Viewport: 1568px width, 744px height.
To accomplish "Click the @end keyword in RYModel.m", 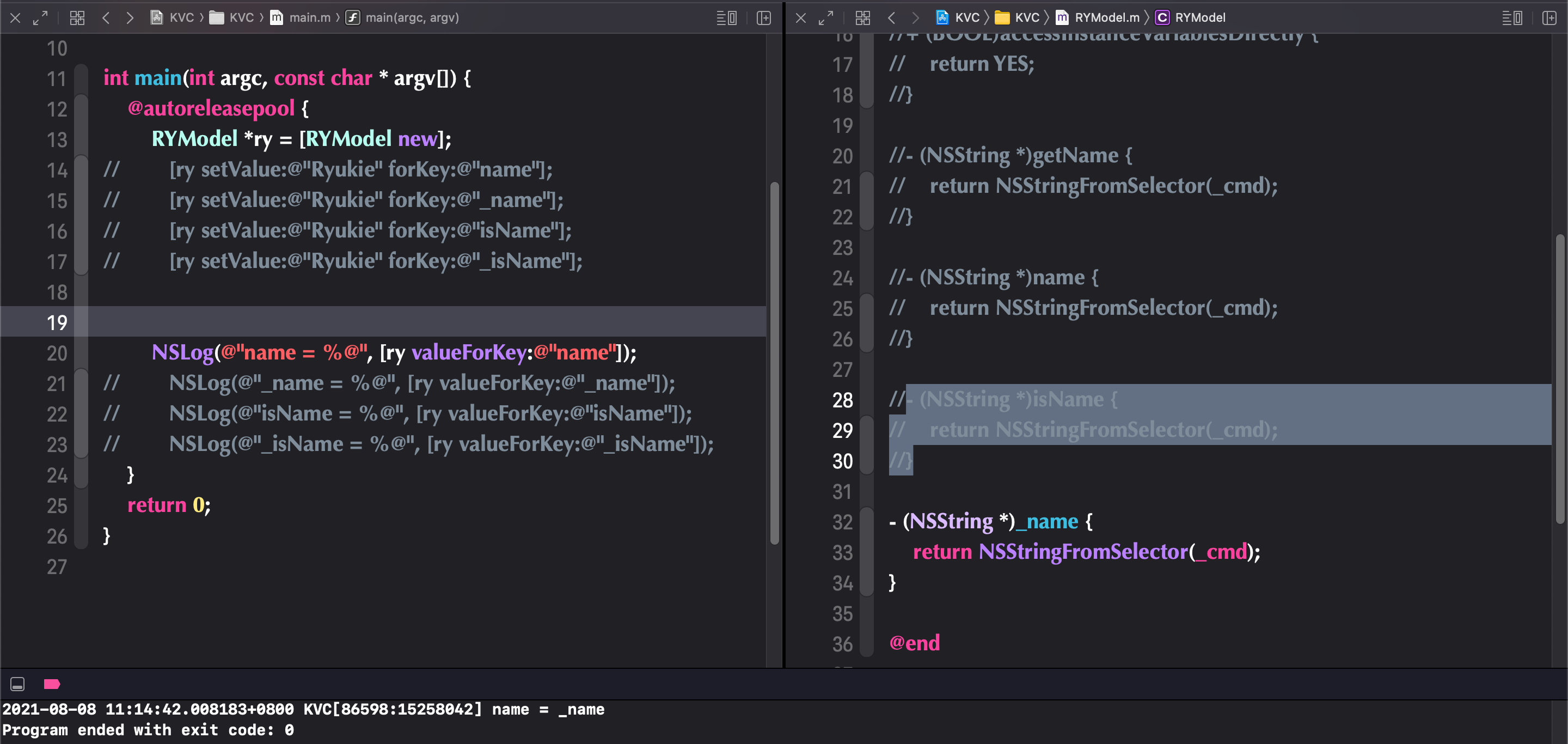I will point(914,643).
